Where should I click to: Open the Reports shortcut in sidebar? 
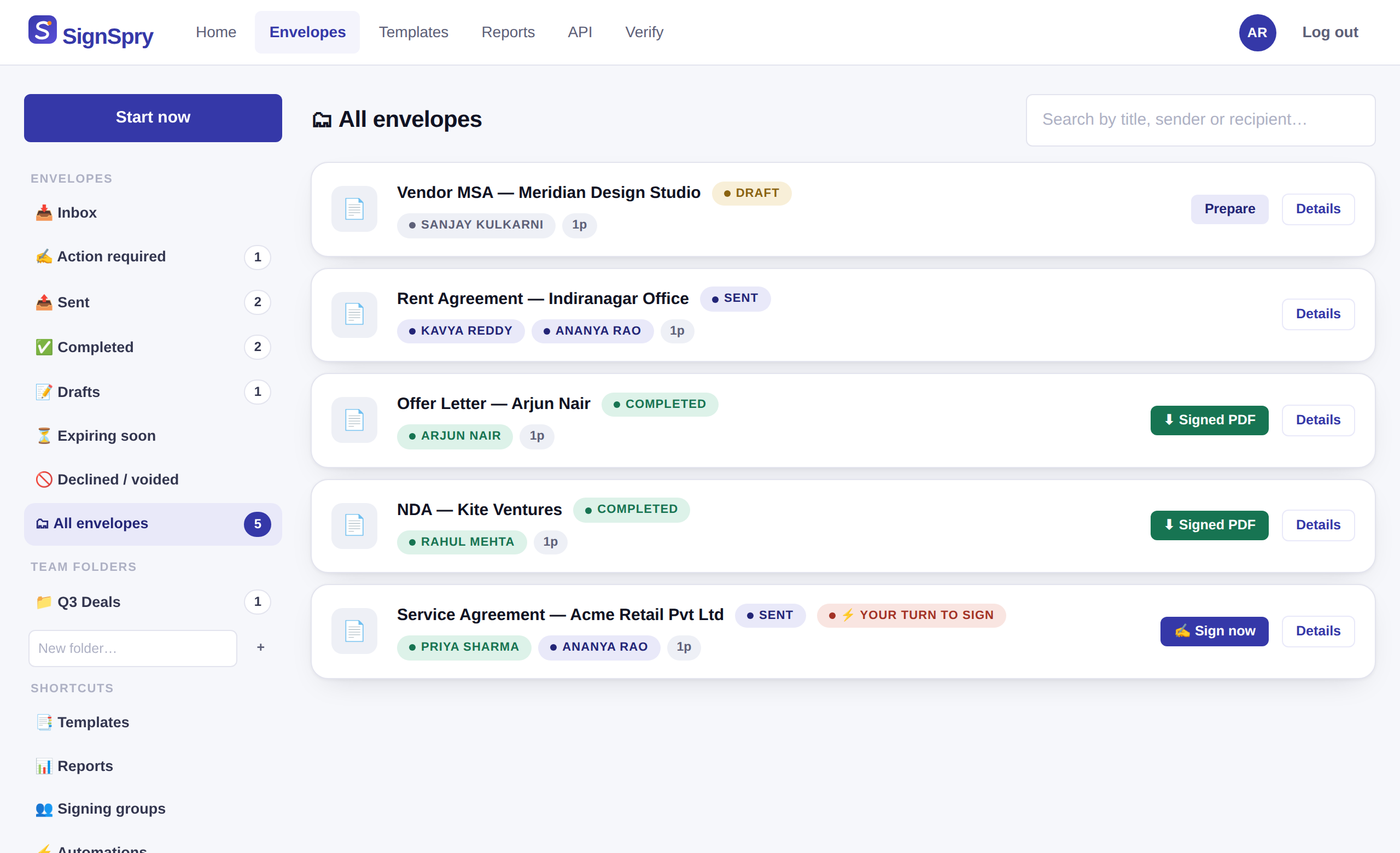pyautogui.click(x=153, y=766)
